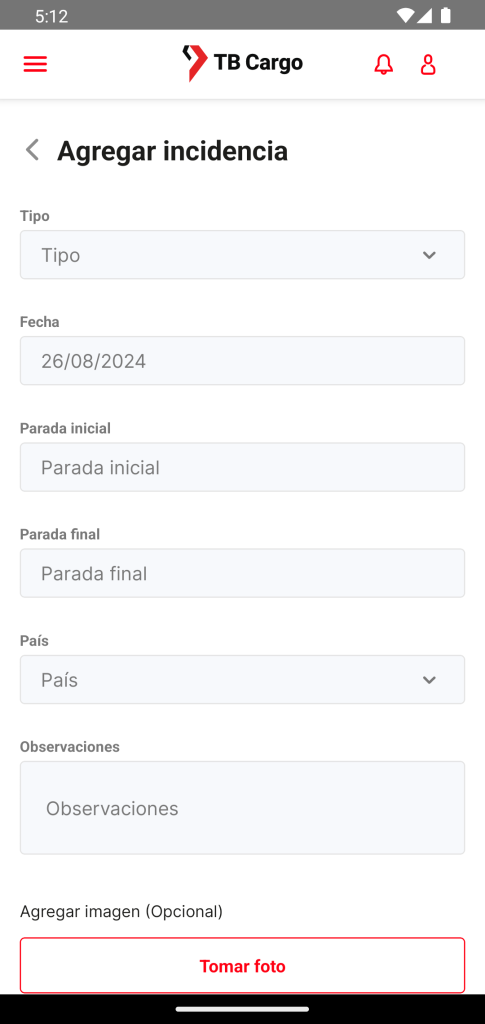Image resolution: width=485 pixels, height=1024 pixels.
Task: Tap the cellular signal icon
Action: (425, 15)
